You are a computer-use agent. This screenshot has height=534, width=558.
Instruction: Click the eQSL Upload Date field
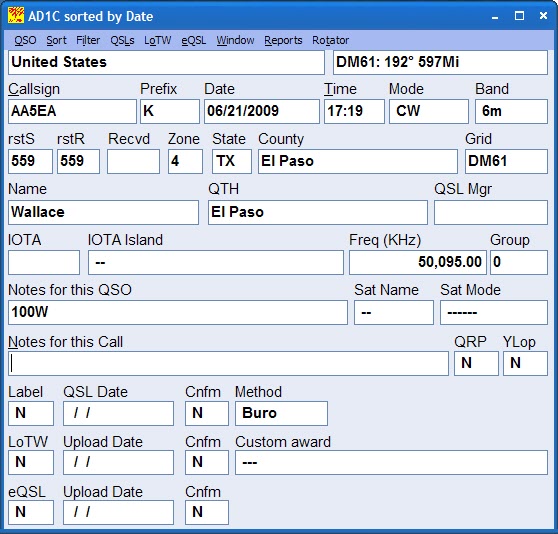(118, 512)
